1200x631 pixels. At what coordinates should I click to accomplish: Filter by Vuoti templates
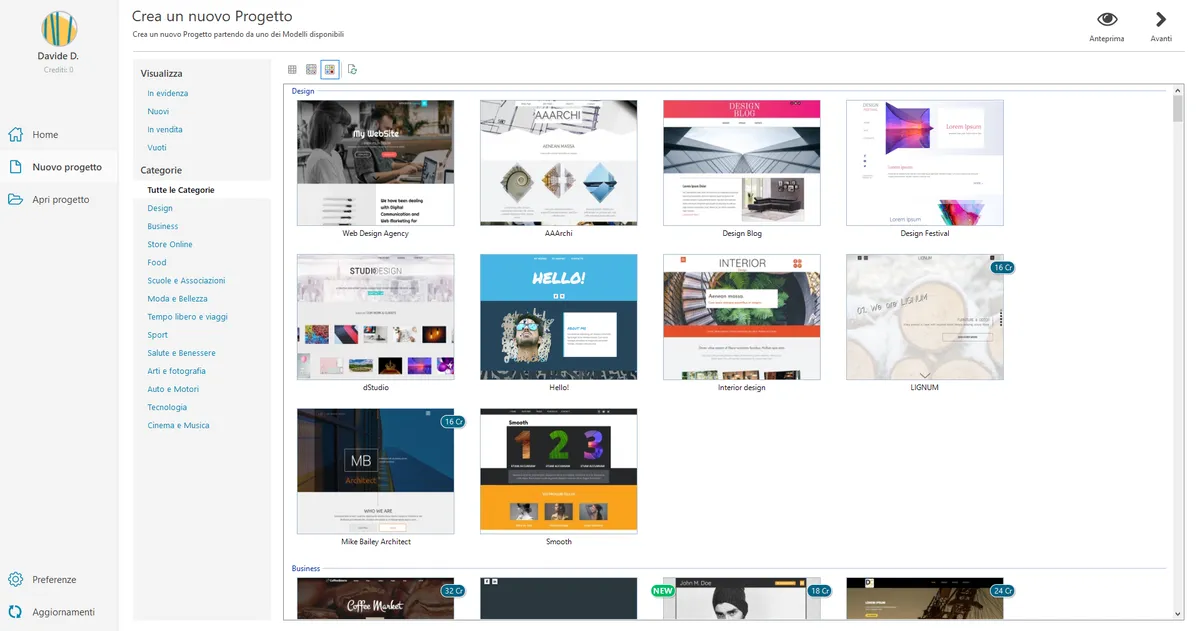click(x=157, y=147)
